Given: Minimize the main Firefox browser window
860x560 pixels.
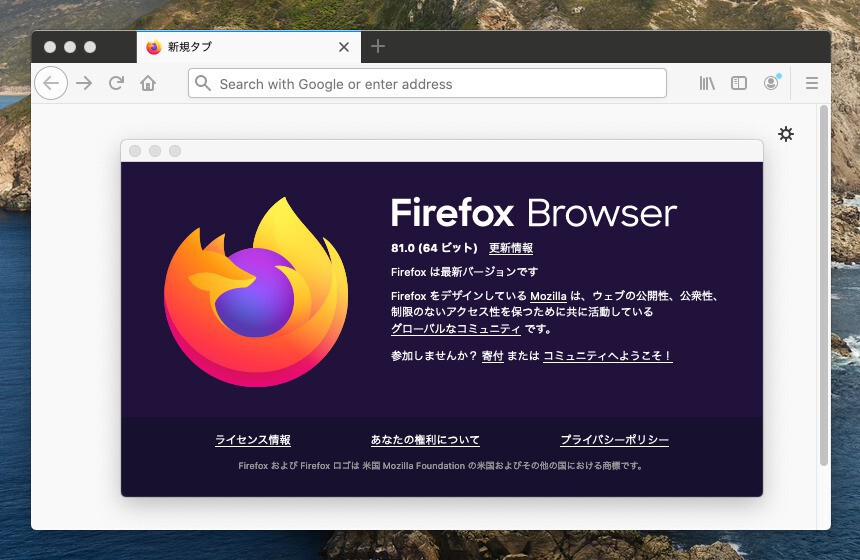Looking at the screenshot, I should 70,47.
